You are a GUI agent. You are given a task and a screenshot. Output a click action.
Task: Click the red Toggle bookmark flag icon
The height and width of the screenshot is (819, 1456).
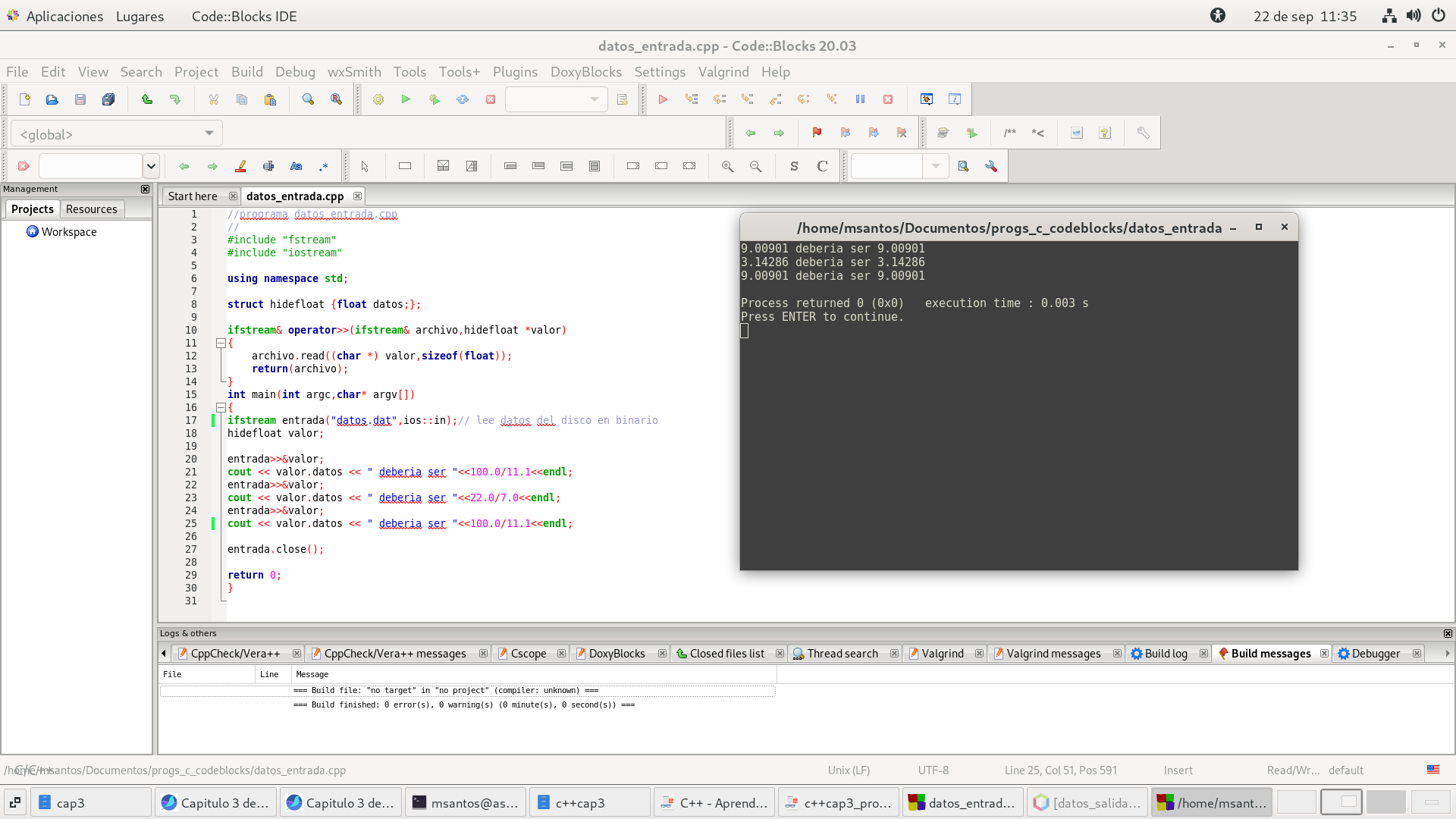pyautogui.click(x=817, y=133)
